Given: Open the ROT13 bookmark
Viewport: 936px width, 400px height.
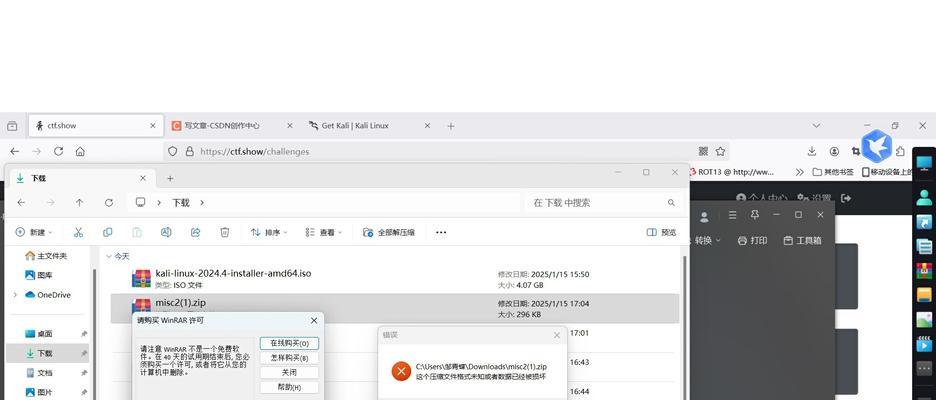Looking at the screenshot, I should (731, 172).
